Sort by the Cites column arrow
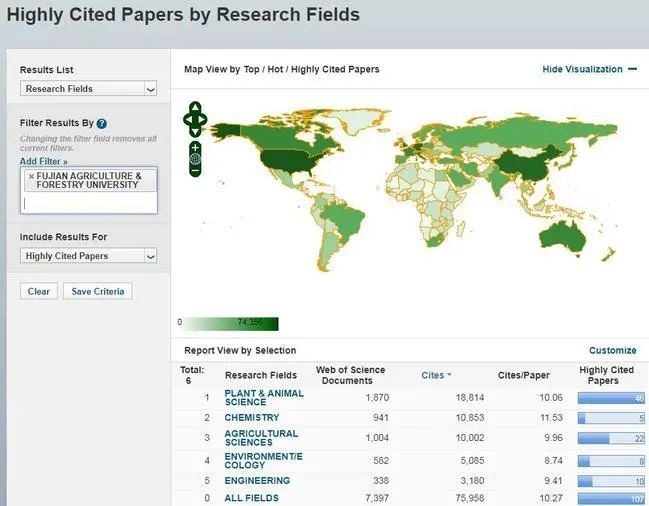This screenshot has height=506, width=649. coord(449,375)
